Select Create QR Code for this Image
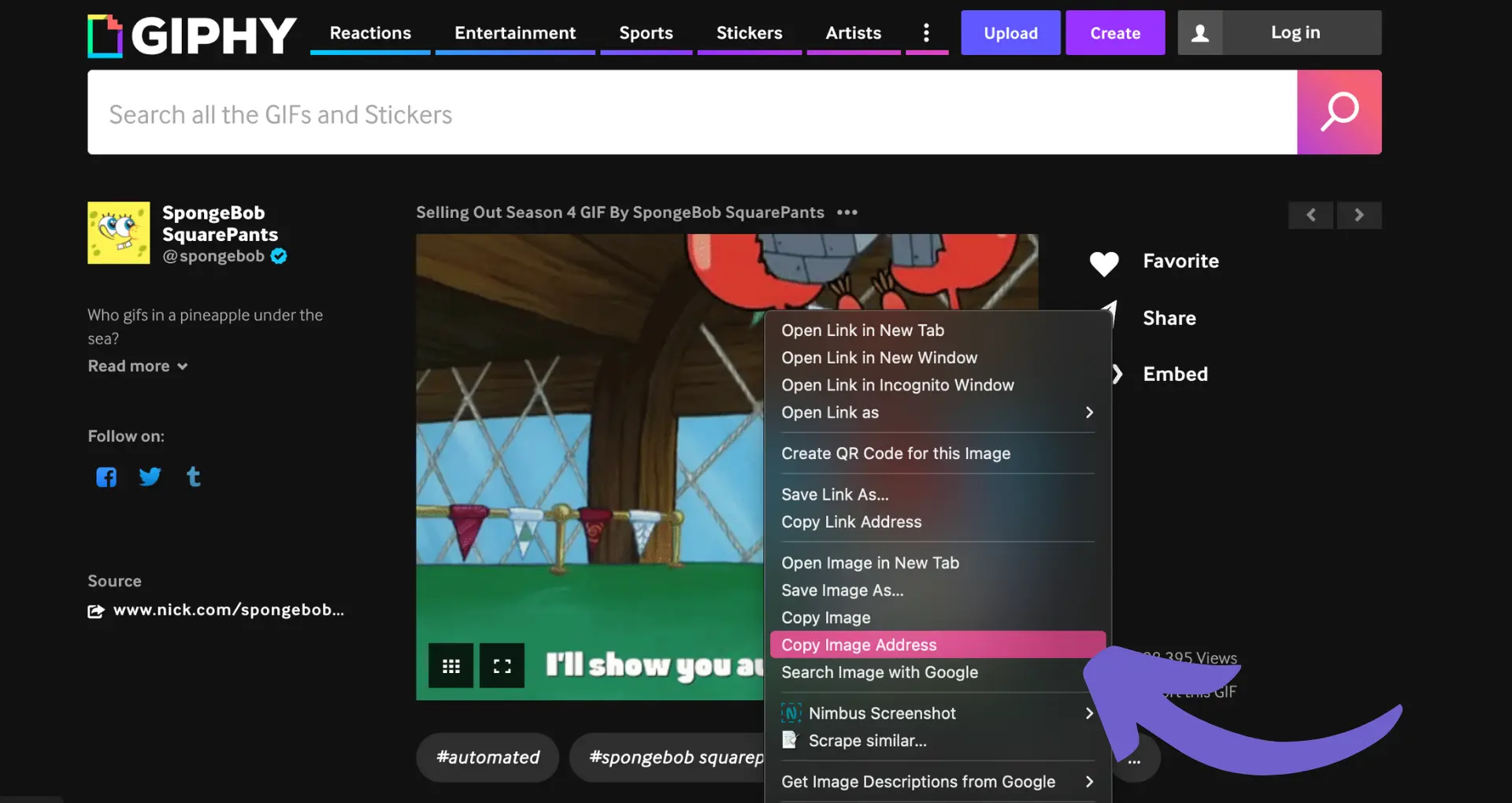The image size is (1512, 803). [938, 453]
